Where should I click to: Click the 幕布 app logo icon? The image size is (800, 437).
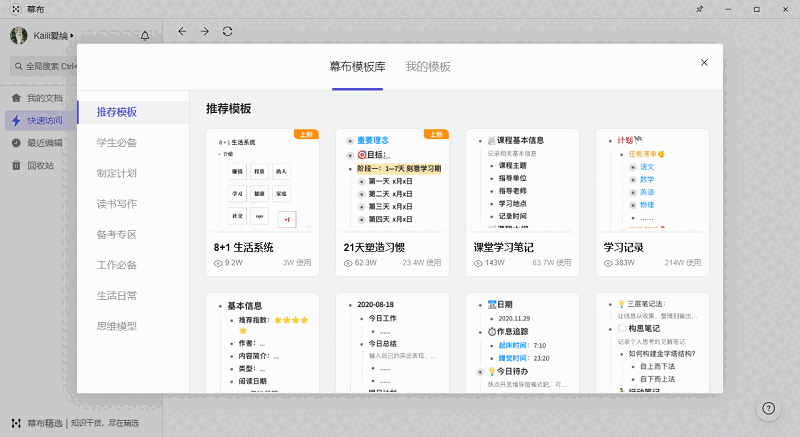tap(15, 9)
